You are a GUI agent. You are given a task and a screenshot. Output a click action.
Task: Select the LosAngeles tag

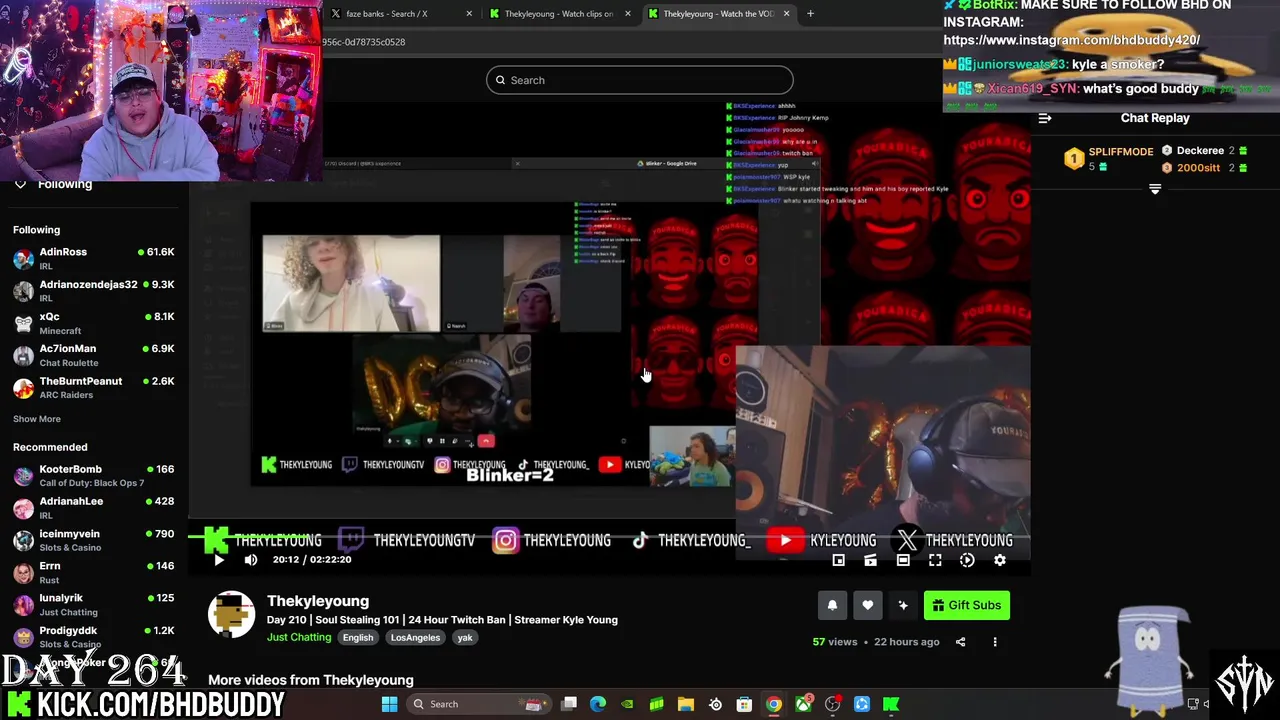[x=415, y=638]
